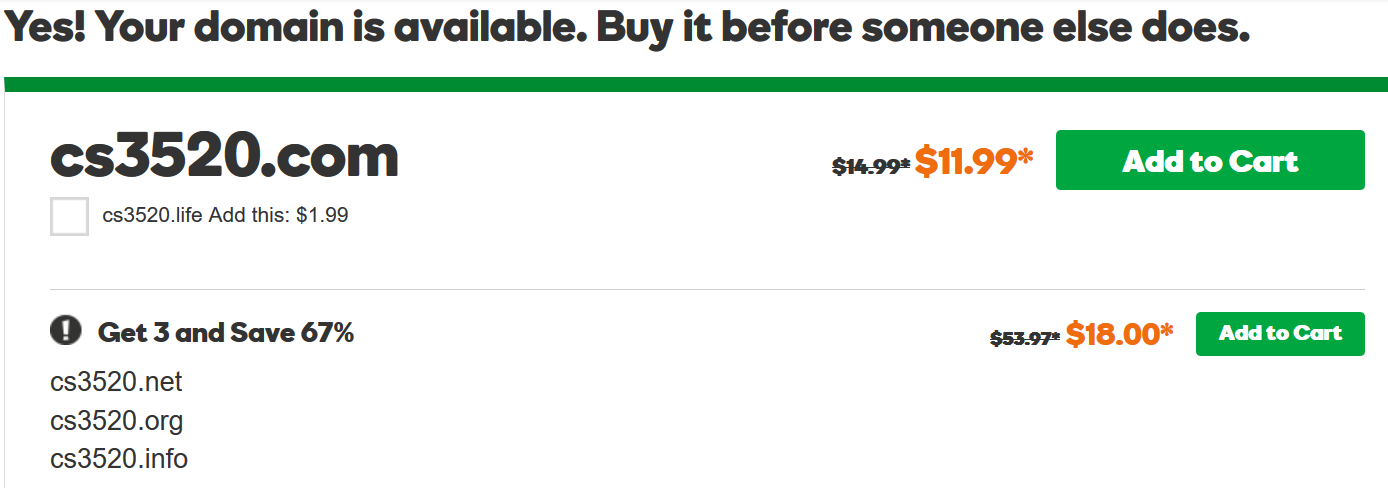
Task: Click the orange asterisk after $11.99
Action: coord(1026,155)
